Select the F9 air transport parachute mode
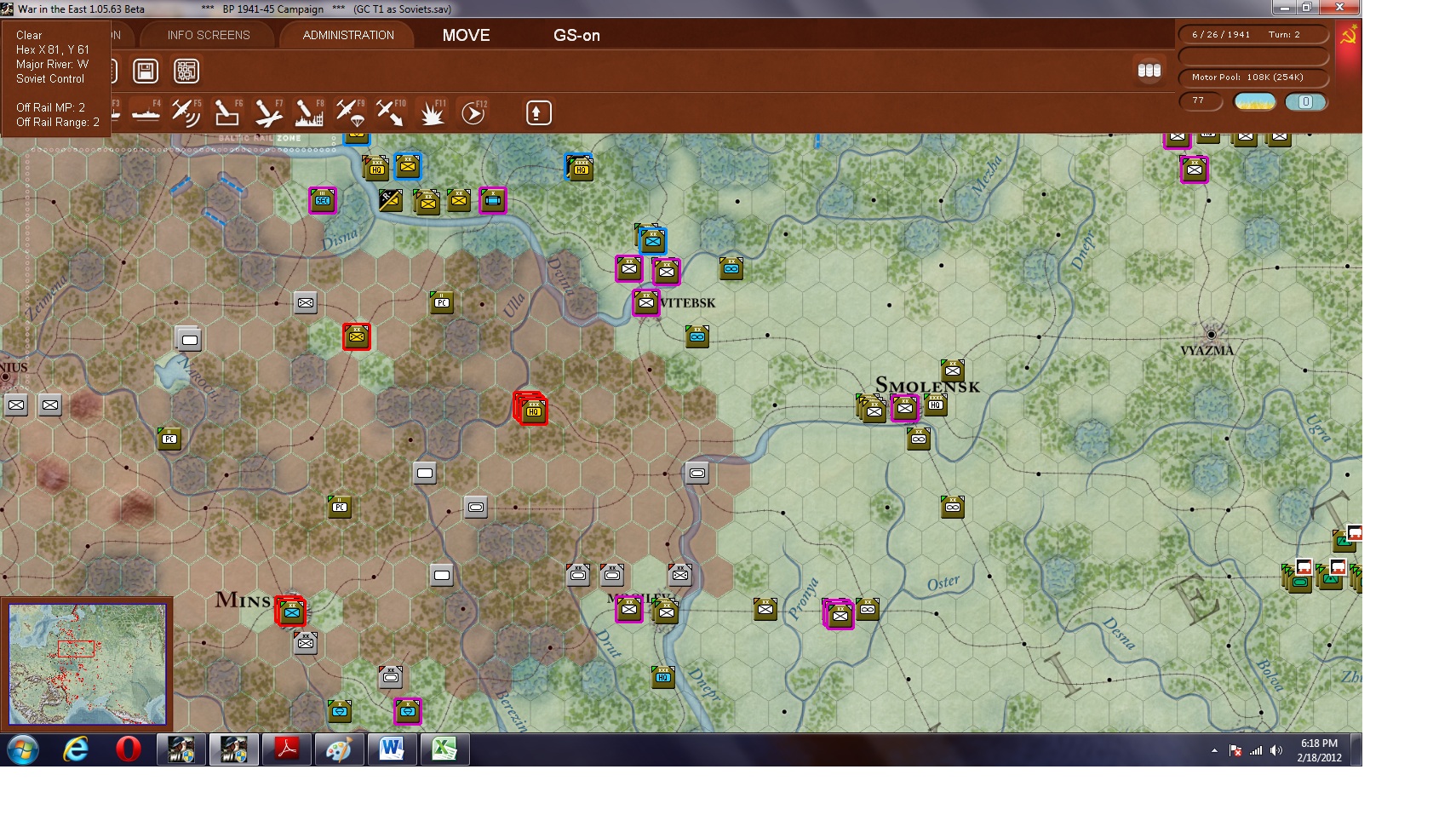The width and height of the screenshot is (1456, 821). (349, 112)
